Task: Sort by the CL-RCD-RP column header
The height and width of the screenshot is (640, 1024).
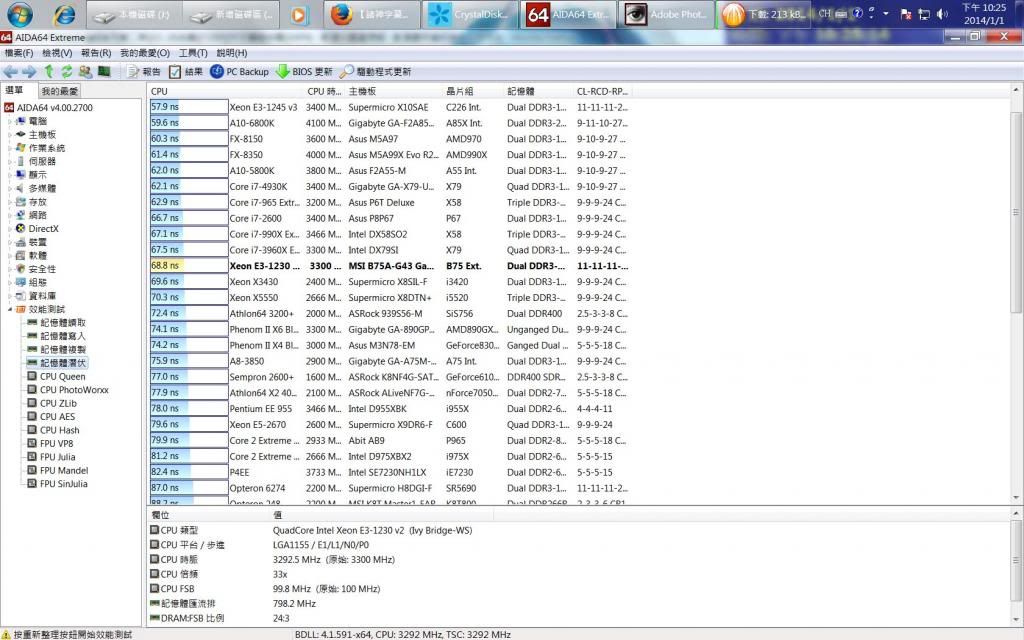Action: click(x=602, y=91)
